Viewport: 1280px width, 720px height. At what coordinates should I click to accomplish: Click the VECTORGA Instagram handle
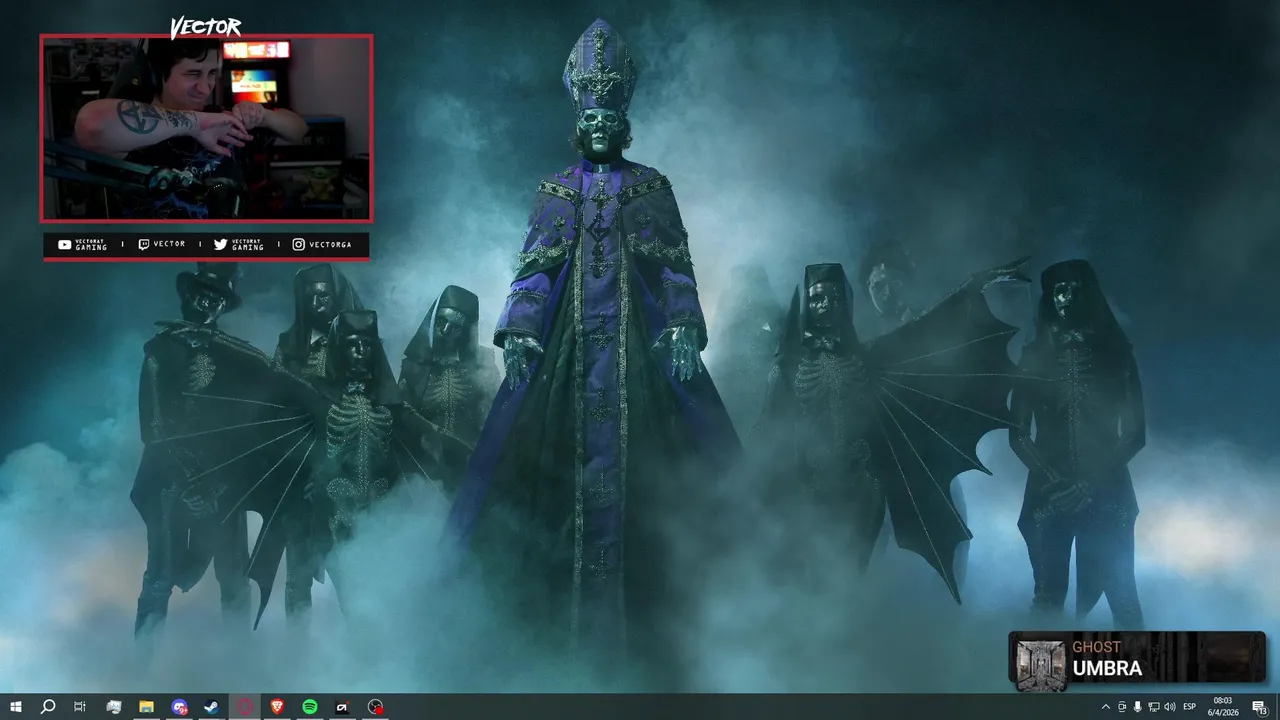click(330, 244)
